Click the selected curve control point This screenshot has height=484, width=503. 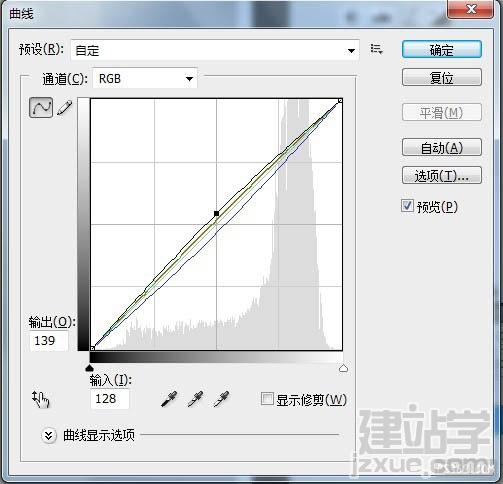(x=216, y=213)
